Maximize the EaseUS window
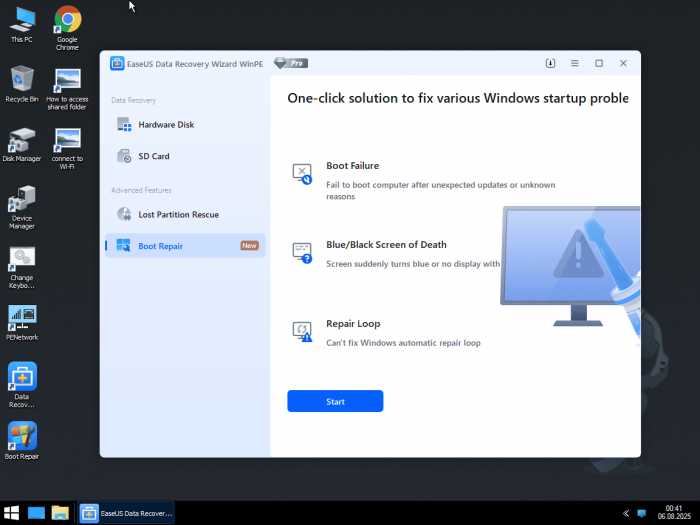Image resolution: width=700 pixels, height=525 pixels. (599, 63)
